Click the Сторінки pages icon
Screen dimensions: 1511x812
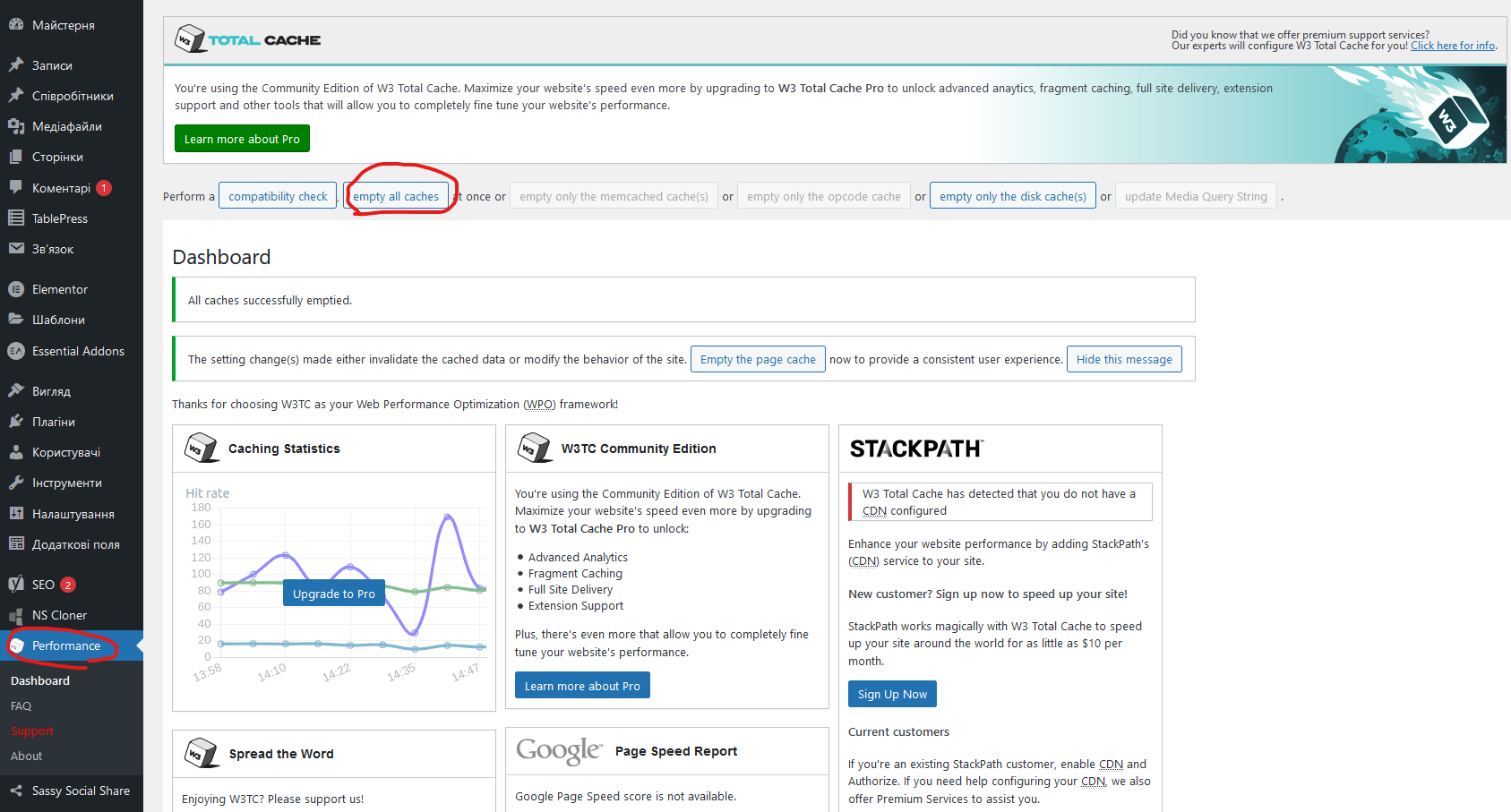click(x=16, y=157)
